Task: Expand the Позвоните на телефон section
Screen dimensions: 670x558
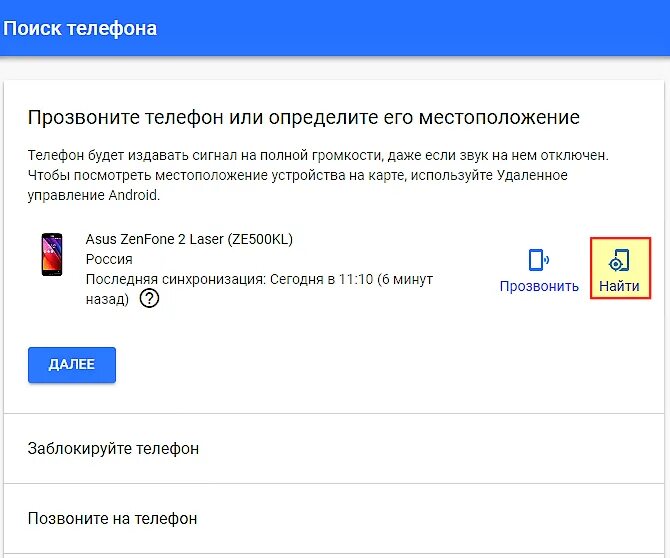Action: tap(112, 518)
